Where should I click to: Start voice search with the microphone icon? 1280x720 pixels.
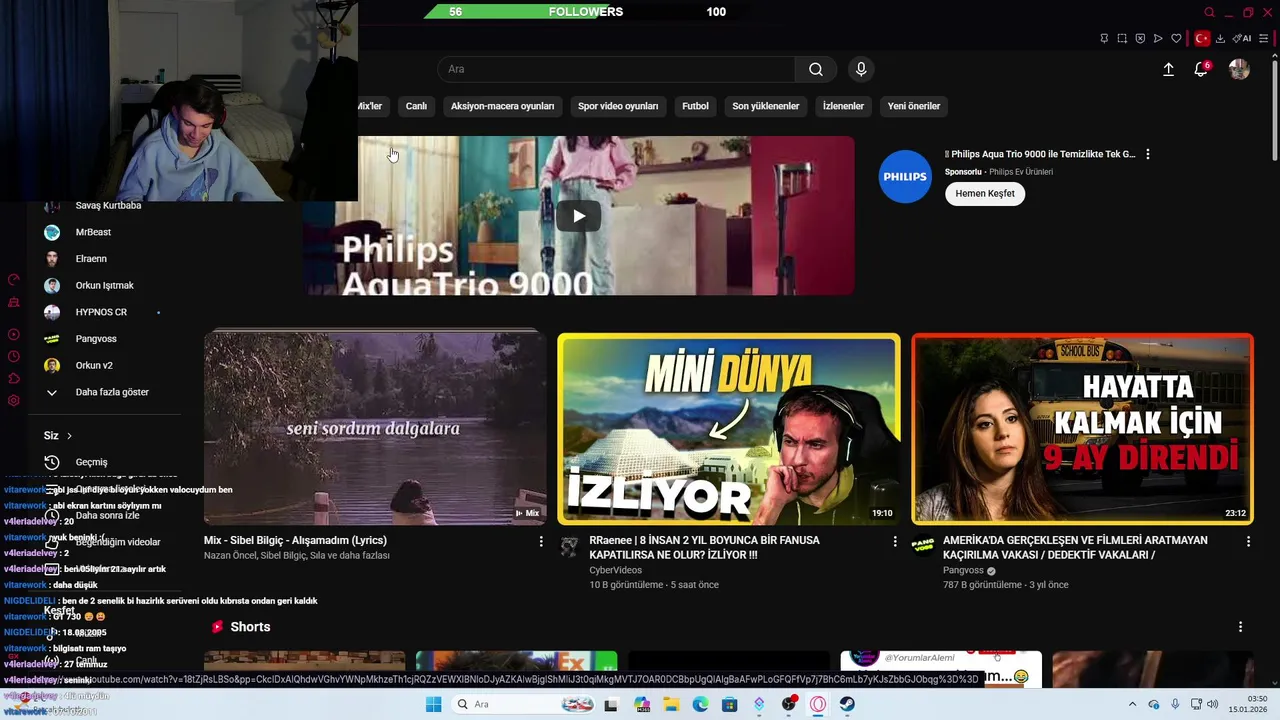(861, 69)
